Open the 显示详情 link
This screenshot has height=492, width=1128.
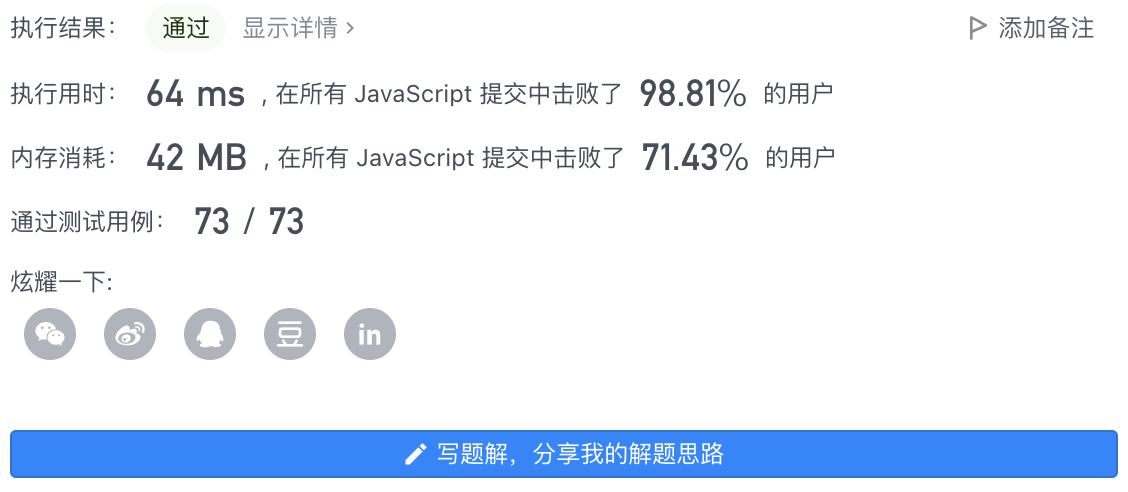click(299, 28)
